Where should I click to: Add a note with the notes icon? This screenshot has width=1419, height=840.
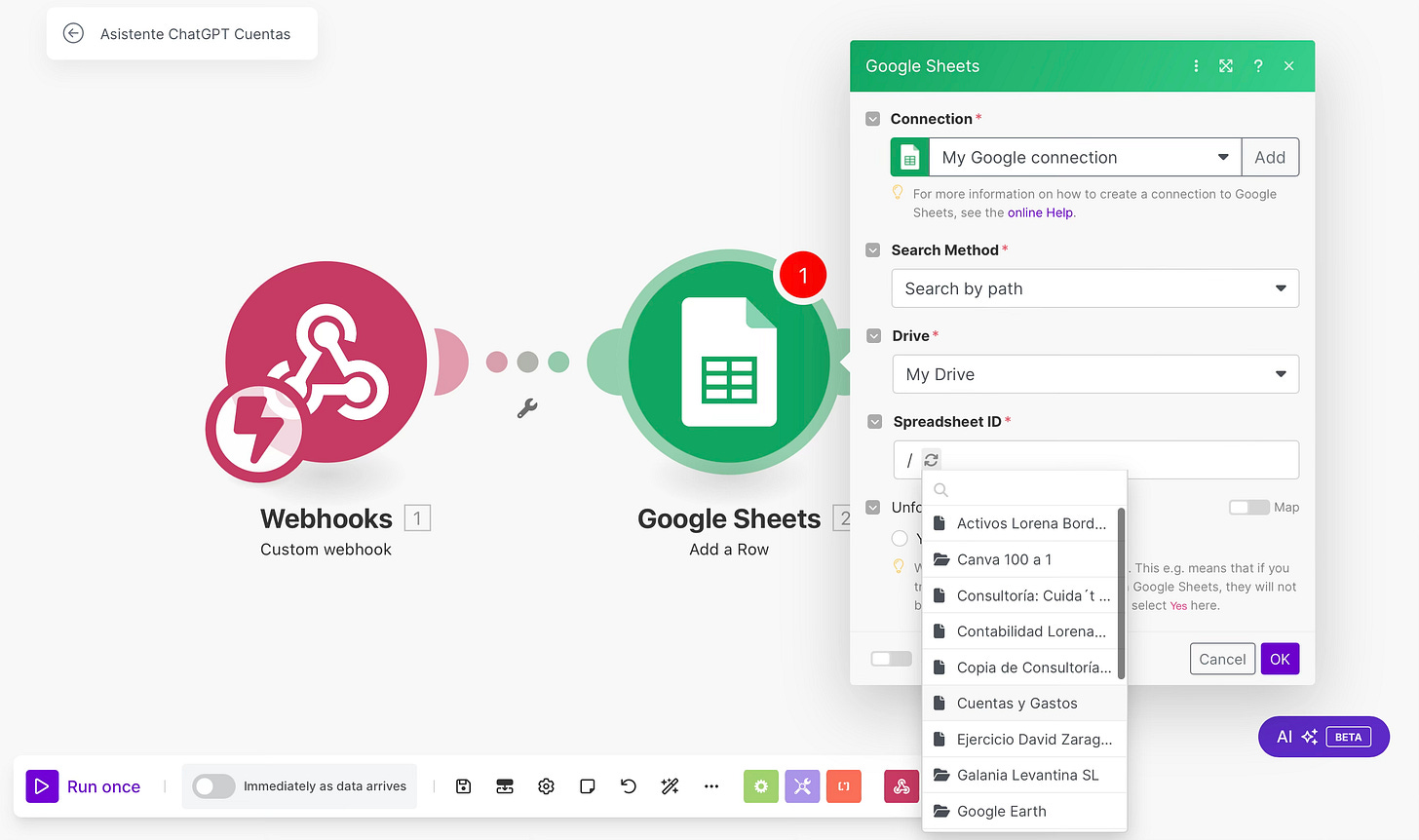pos(587,786)
